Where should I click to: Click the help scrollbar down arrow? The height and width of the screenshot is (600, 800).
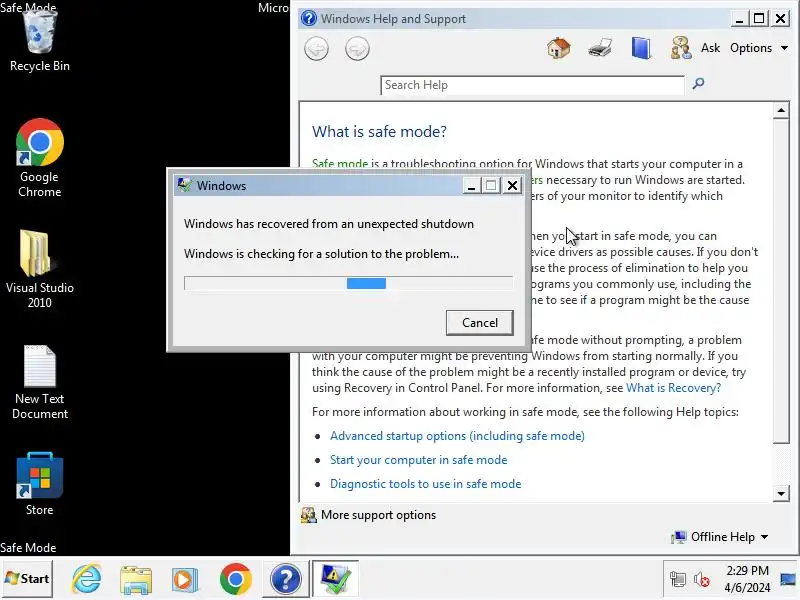[781, 493]
